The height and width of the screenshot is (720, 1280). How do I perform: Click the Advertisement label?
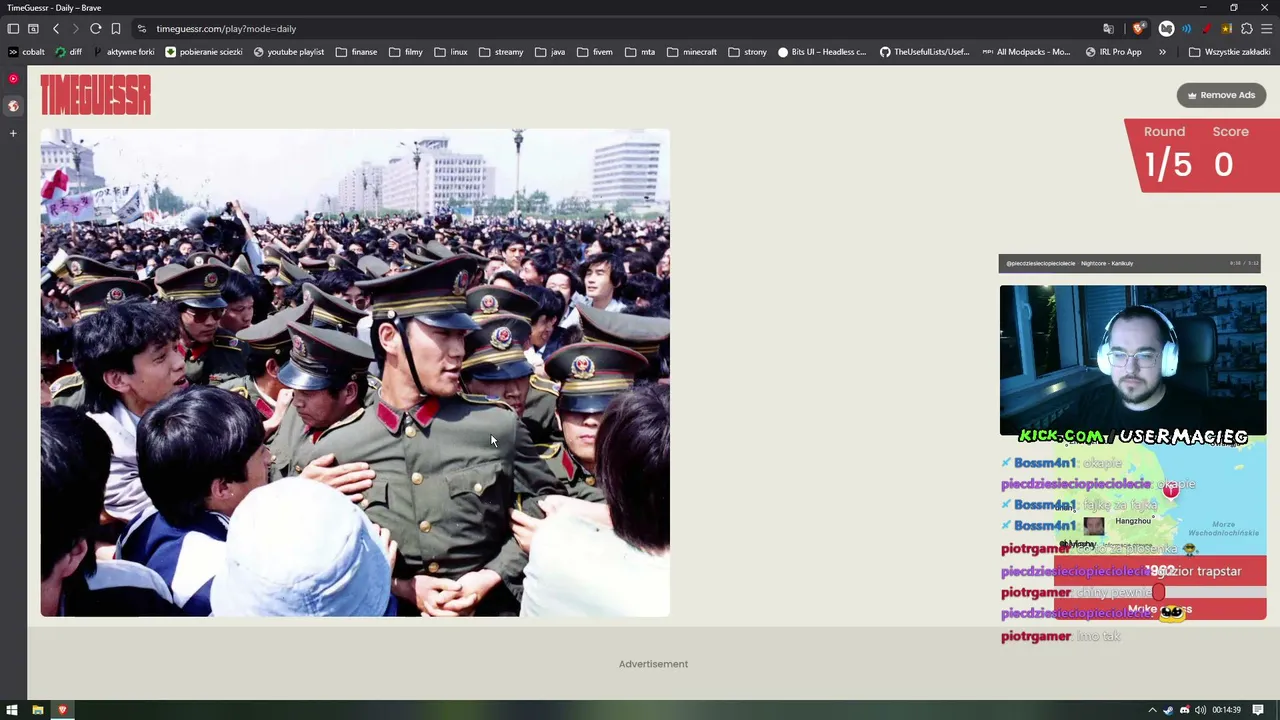click(x=653, y=664)
